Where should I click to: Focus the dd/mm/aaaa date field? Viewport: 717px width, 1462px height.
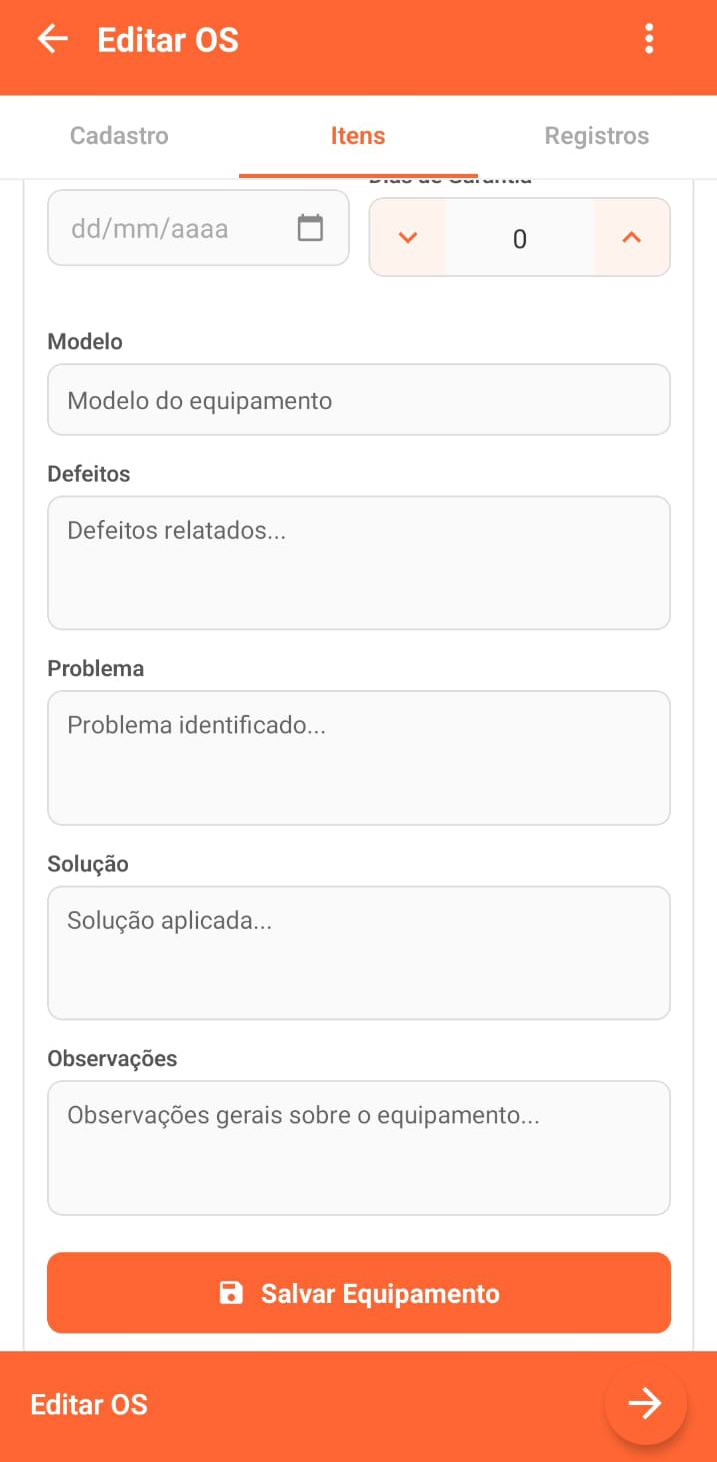pos(170,228)
